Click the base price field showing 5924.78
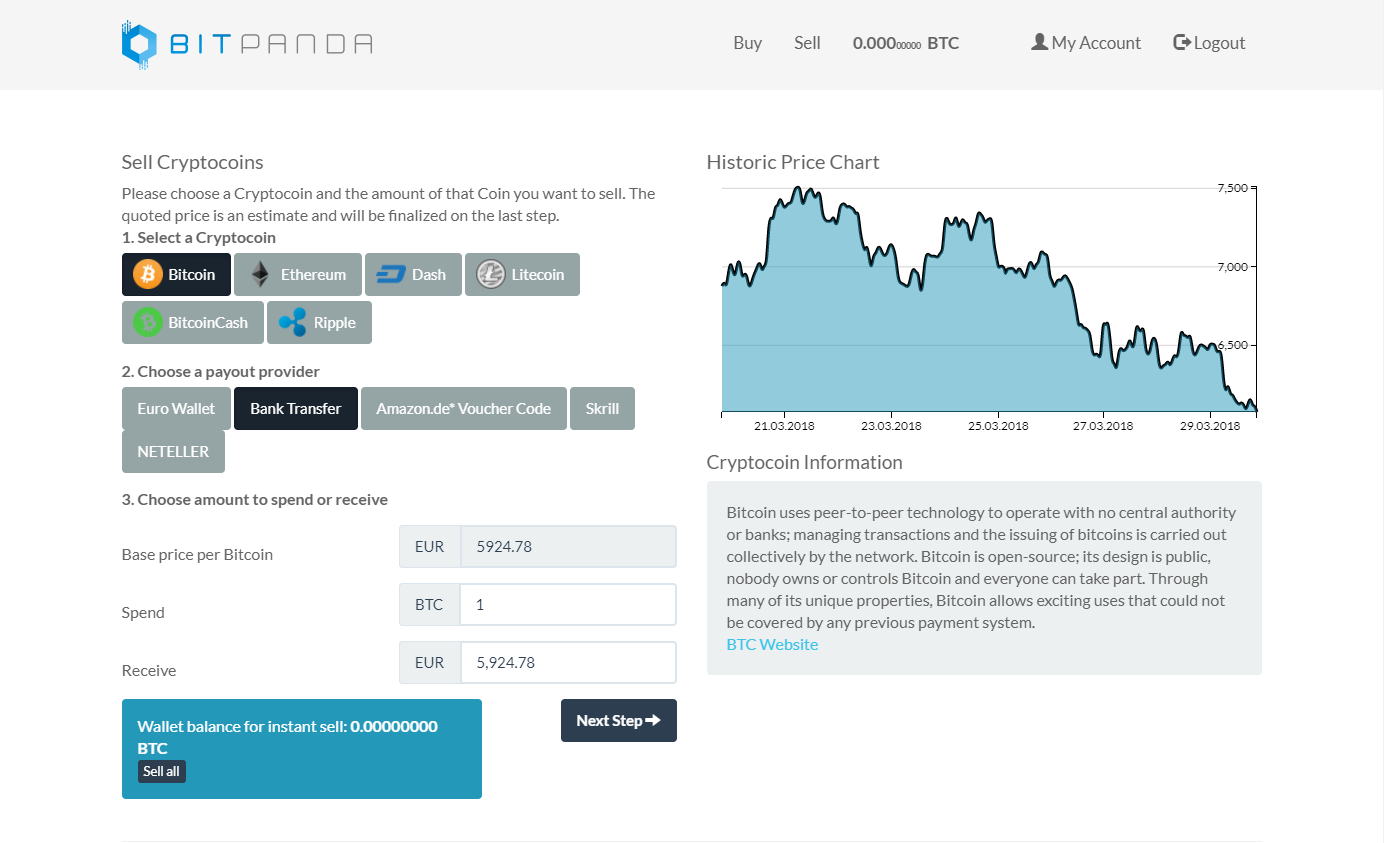The image size is (1384, 843). [x=568, y=547]
